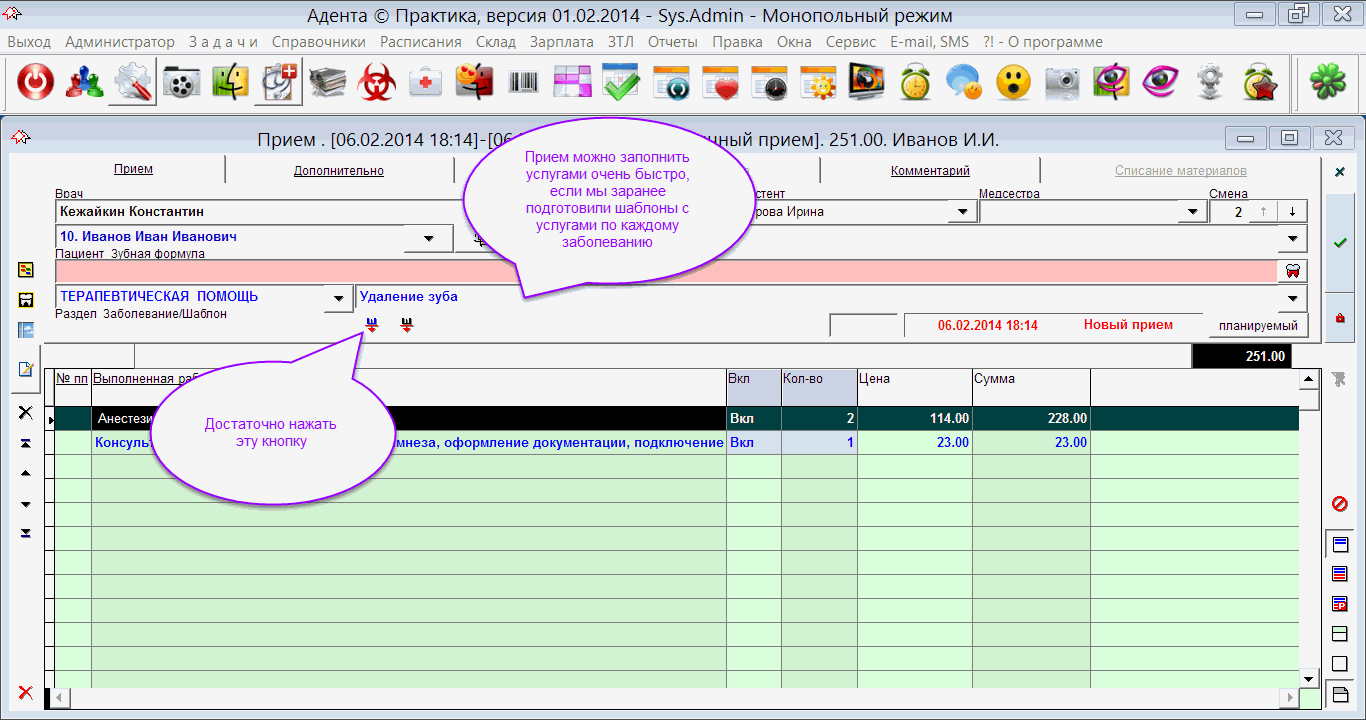Expand the Медсестра dropdown list
This screenshot has width=1366, height=720.
[x=1192, y=212]
